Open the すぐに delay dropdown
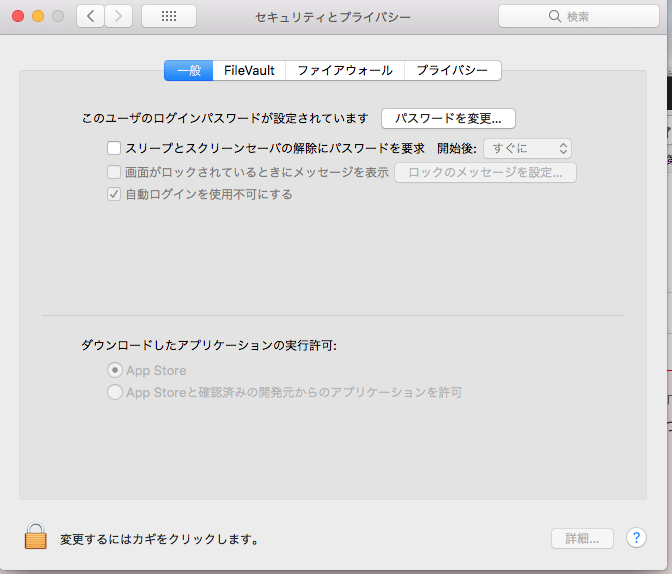Screen dimensions: 672x574 pyautogui.click(x=528, y=148)
